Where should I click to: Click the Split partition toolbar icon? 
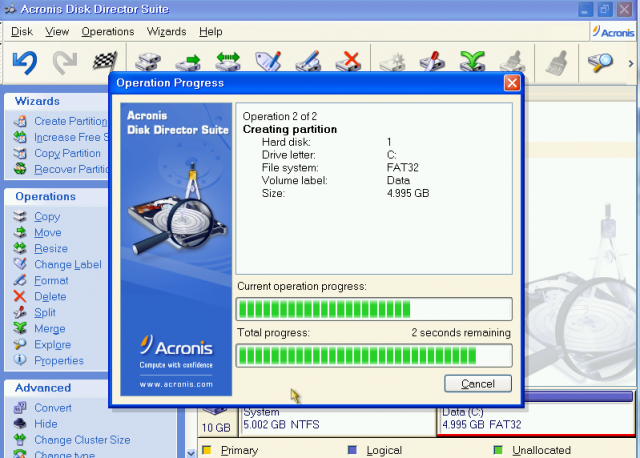click(x=432, y=61)
